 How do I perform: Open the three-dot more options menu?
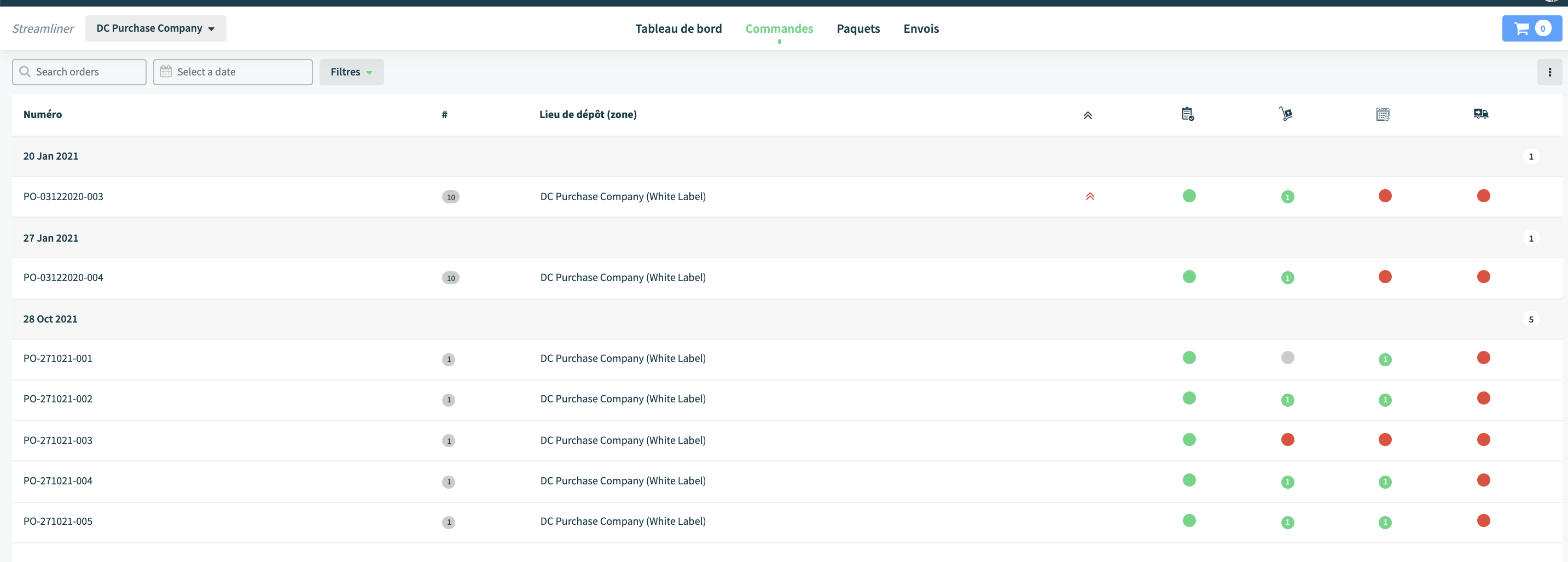[x=1550, y=72]
